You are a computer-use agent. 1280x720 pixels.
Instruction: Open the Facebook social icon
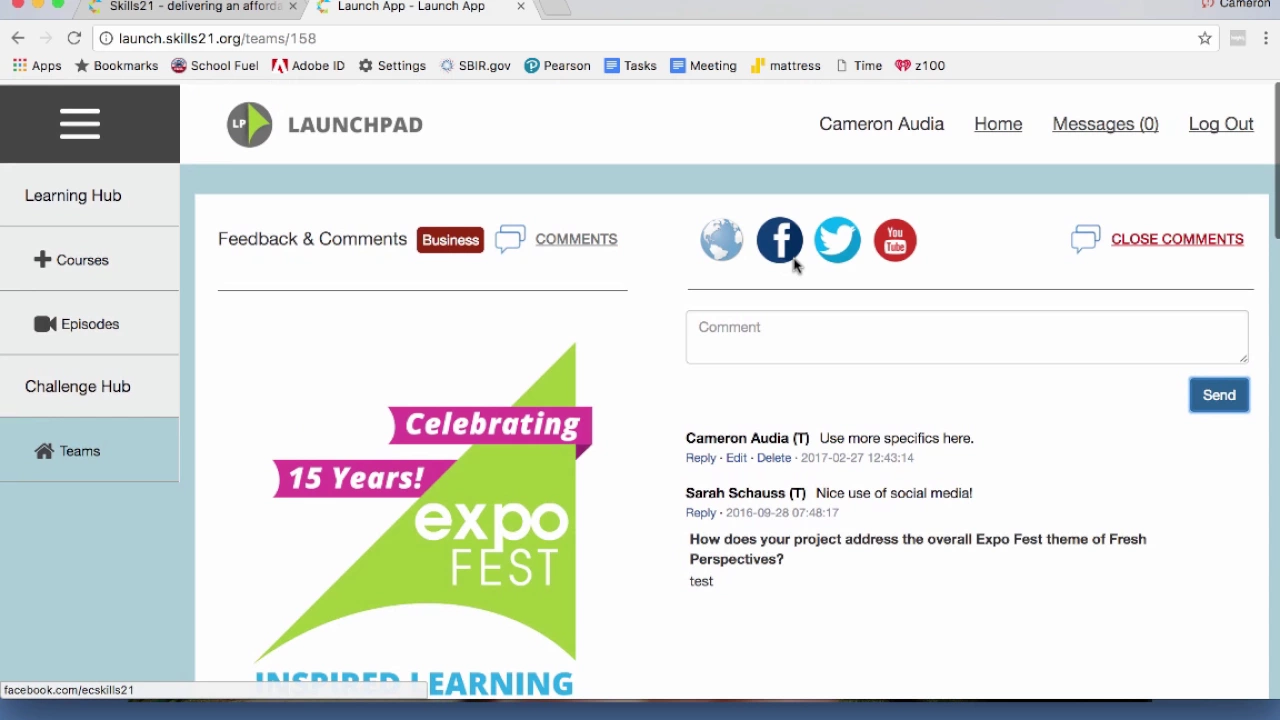pos(780,240)
